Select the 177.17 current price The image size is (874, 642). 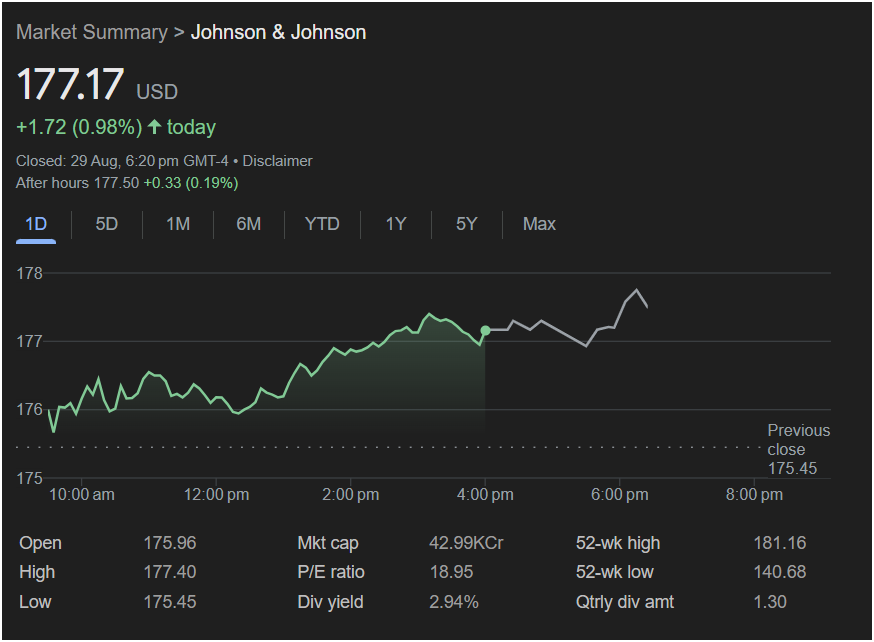click(x=70, y=84)
